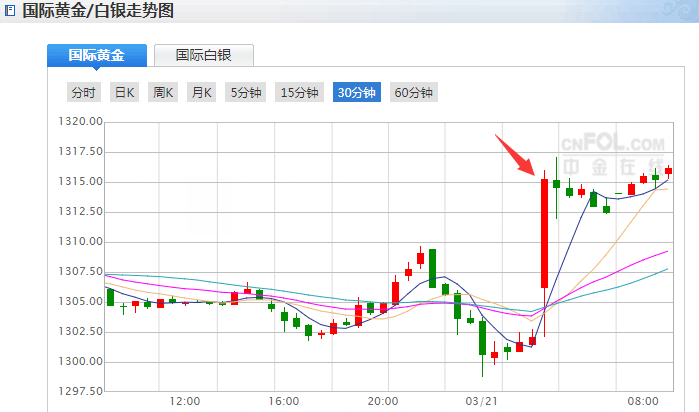699x412 pixels.
Task: Click the 1315.00 price axis label
Action: [x=81, y=181]
